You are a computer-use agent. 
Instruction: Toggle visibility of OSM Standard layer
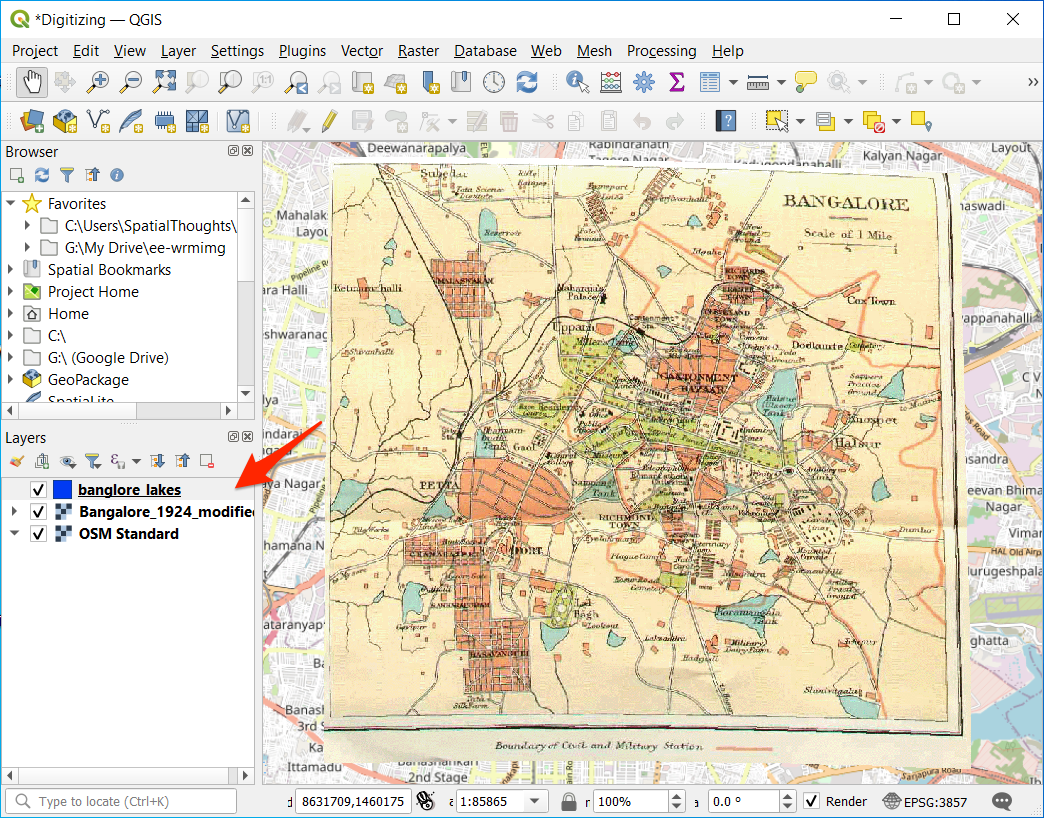pos(38,534)
